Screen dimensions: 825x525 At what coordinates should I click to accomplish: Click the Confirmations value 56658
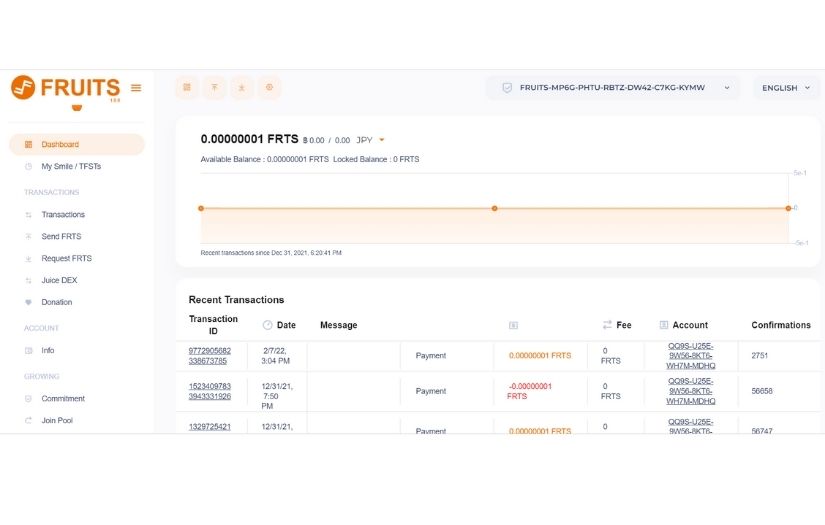[762, 391]
